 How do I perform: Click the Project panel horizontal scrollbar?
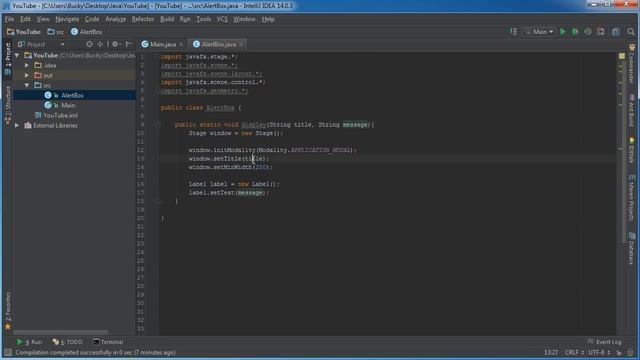60,332
